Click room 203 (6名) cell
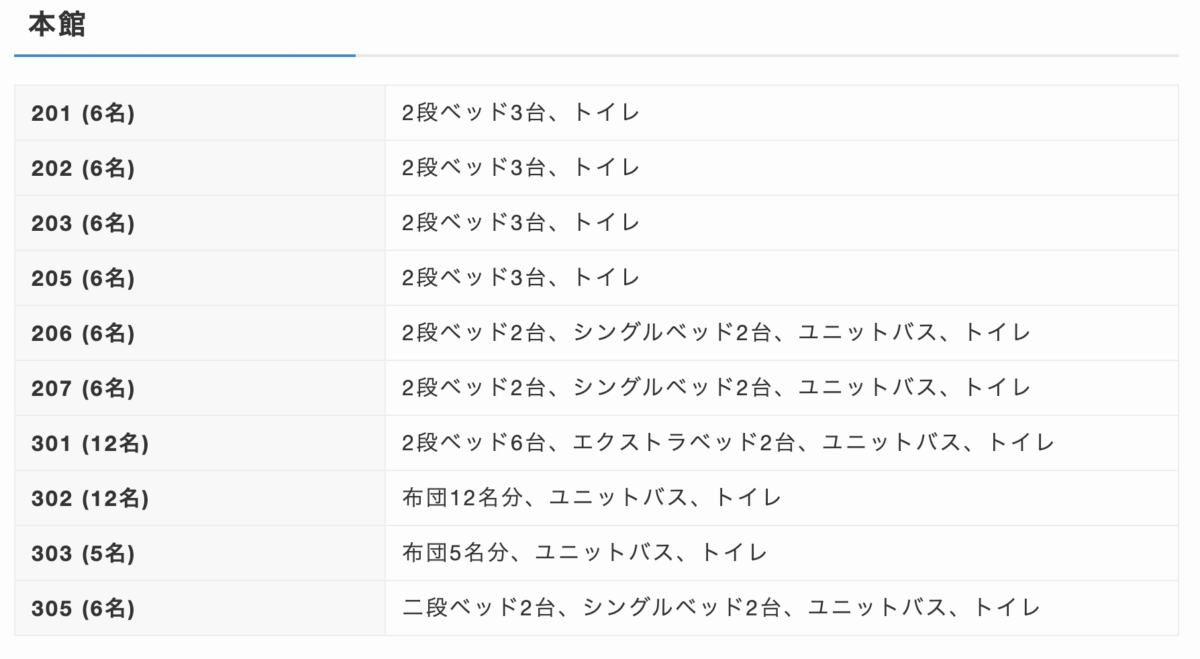 point(83,224)
